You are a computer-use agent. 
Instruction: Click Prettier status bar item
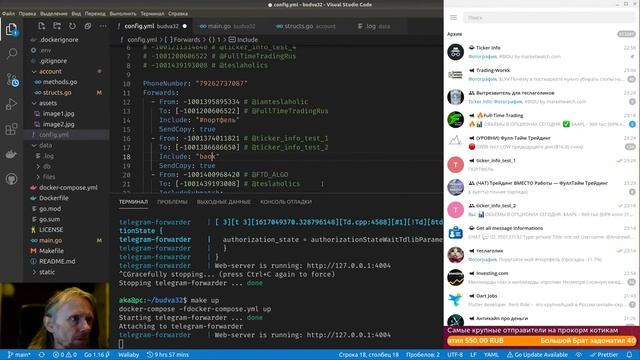[604, 355]
